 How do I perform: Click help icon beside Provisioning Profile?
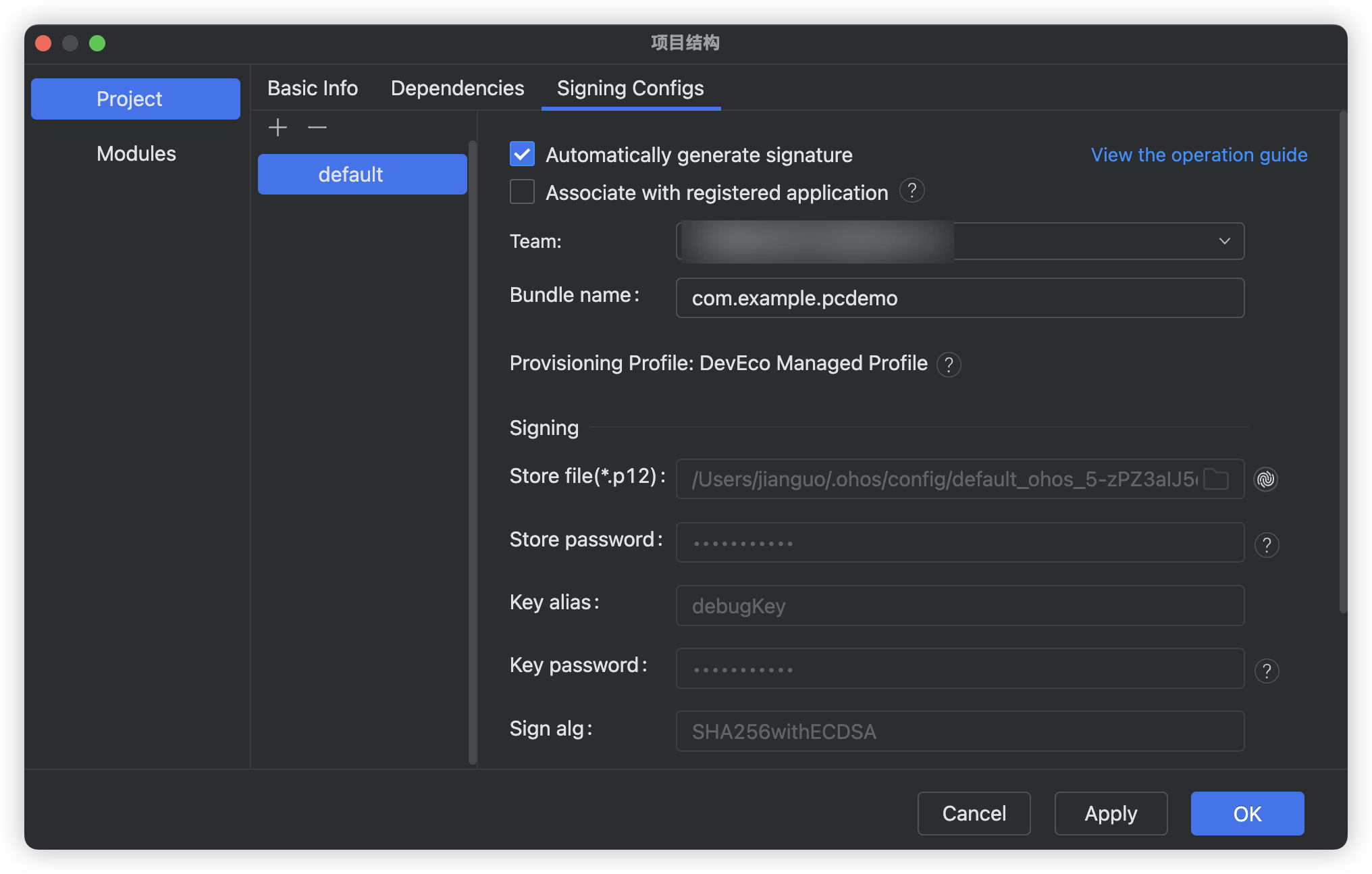coord(949,365)
